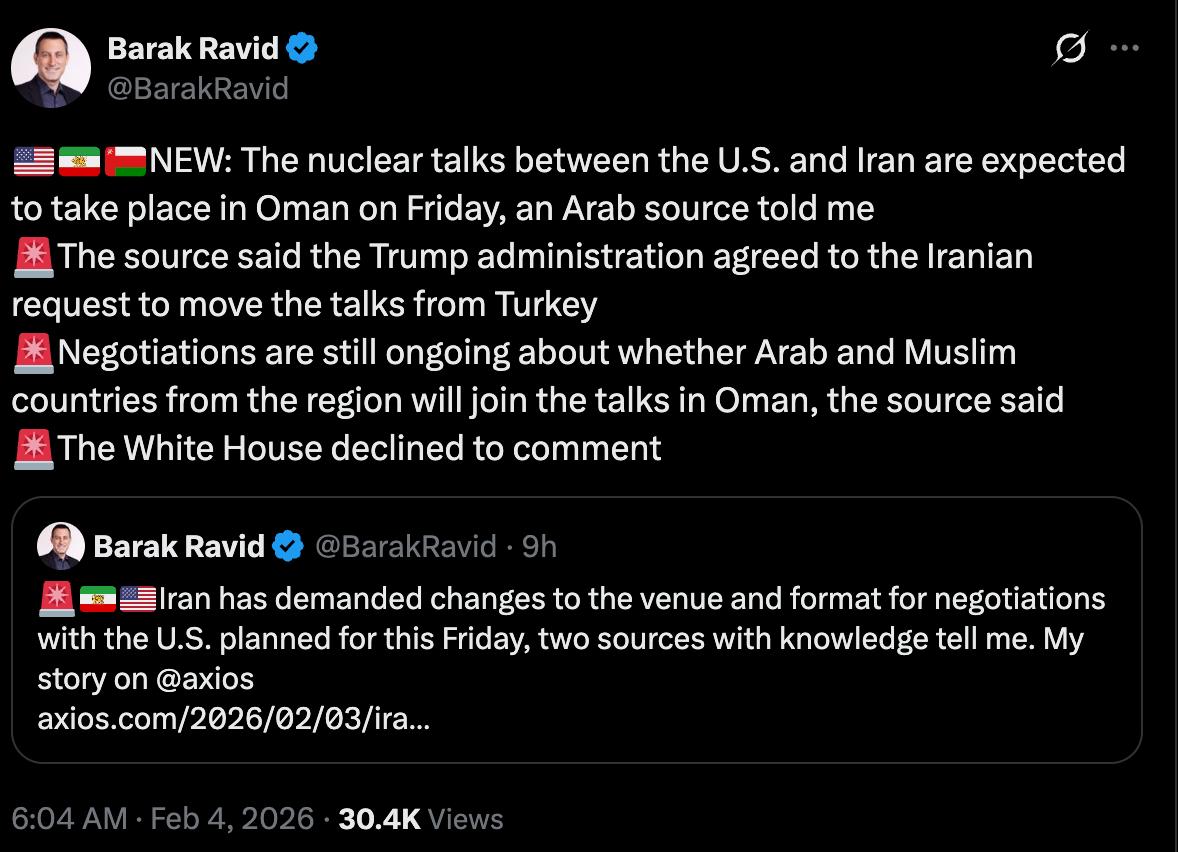View the 30.4K Views count
Viewport: 1178px width, 852px height.
click(x=421, y=819)
